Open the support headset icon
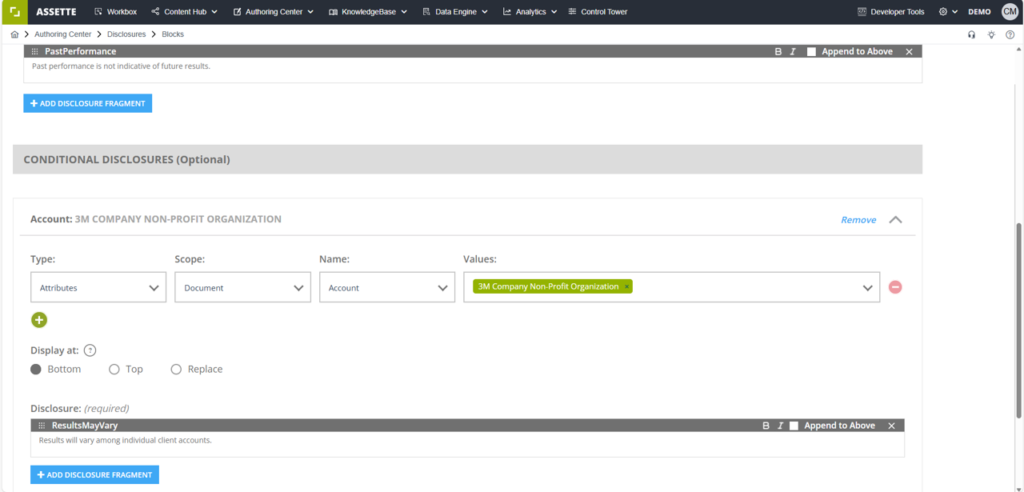The image size is (1024, 492). [x=972, y=34]
